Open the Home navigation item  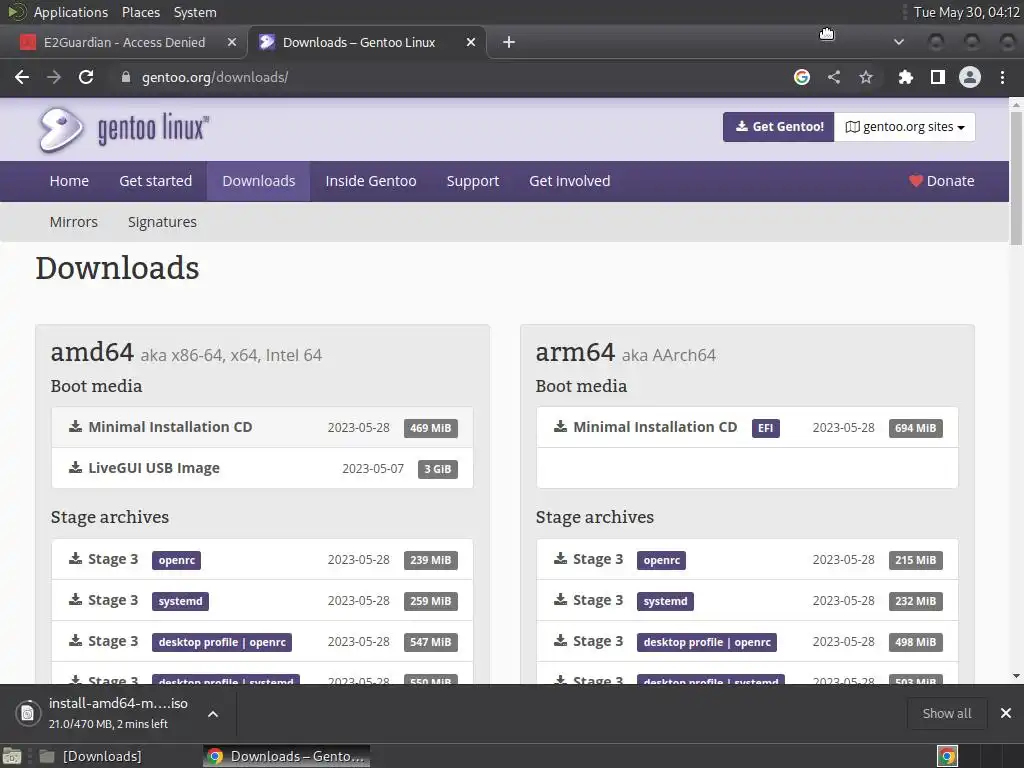69,181
